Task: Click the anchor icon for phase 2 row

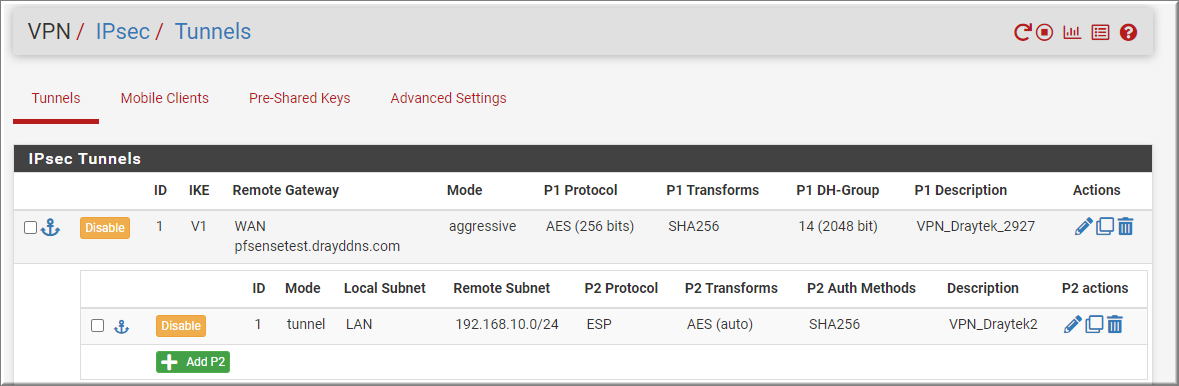Action: tap(121, 326)
